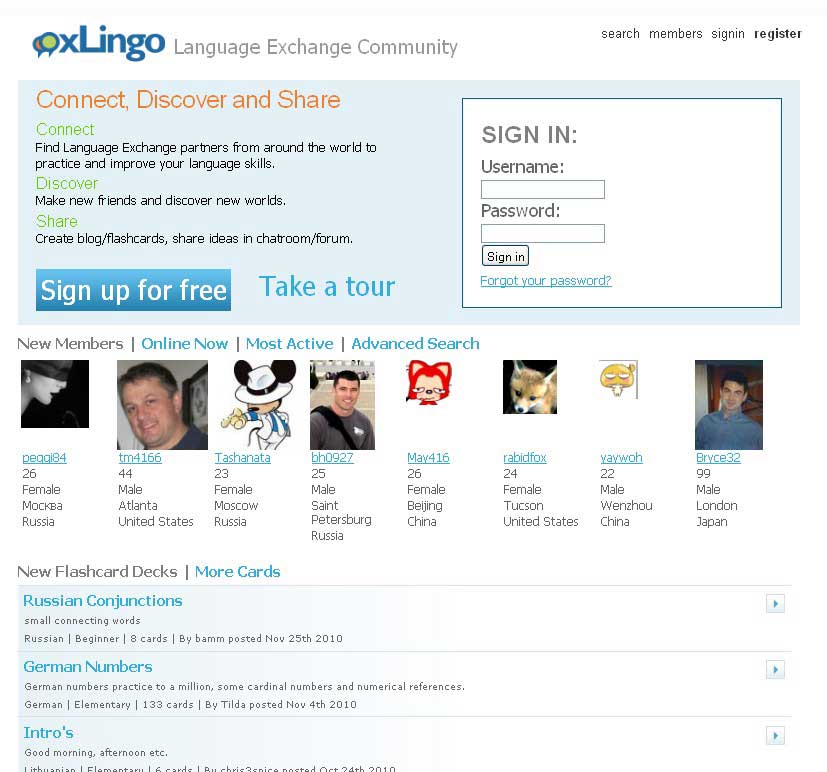
Task: Select May416's red fox avatar
Action: tap(429, 382)
